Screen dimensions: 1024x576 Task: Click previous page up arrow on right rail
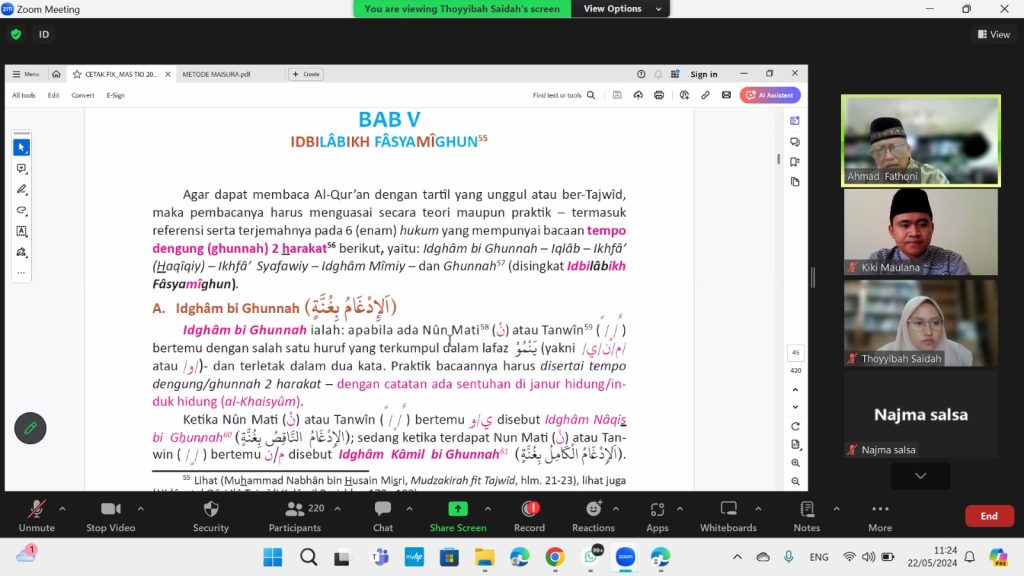pyautogui.click(x=795, y=390)
